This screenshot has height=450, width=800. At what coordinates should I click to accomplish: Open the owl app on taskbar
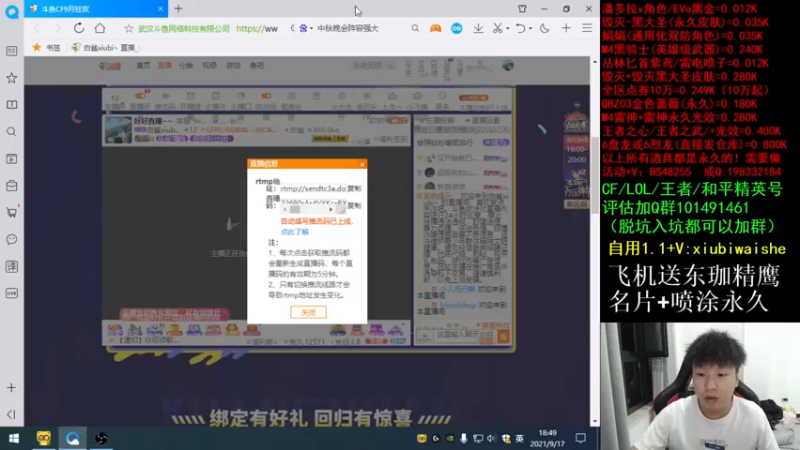pyautogui.click(x=43, y=438)
